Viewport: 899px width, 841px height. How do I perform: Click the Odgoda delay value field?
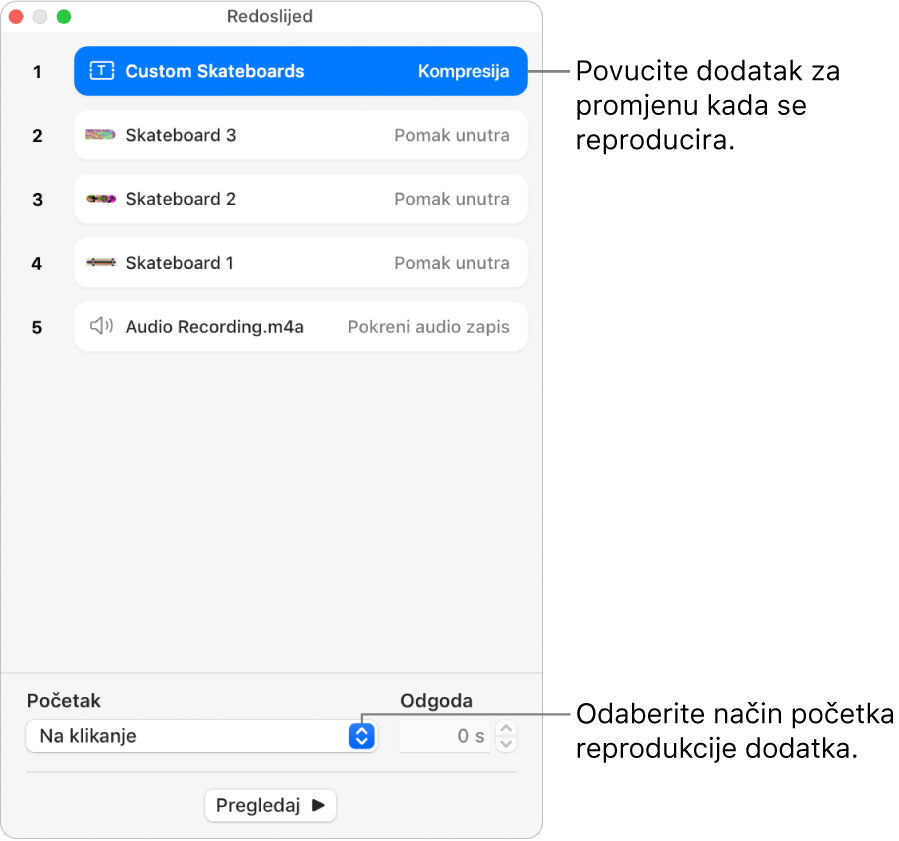[444, 736]
